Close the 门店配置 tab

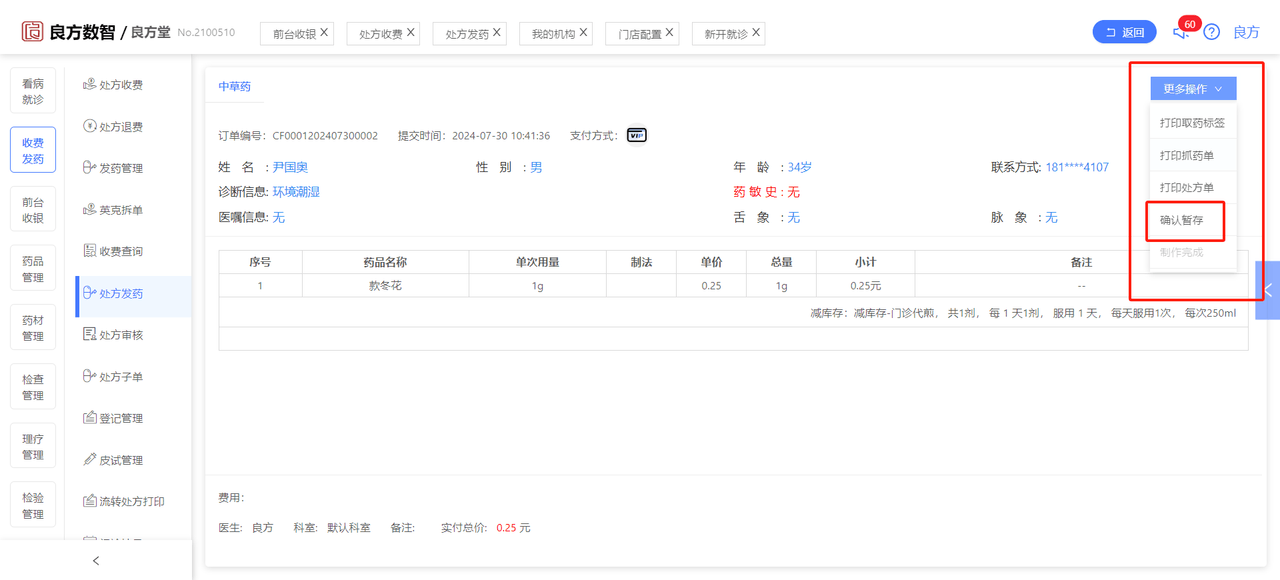coord(670,33)
